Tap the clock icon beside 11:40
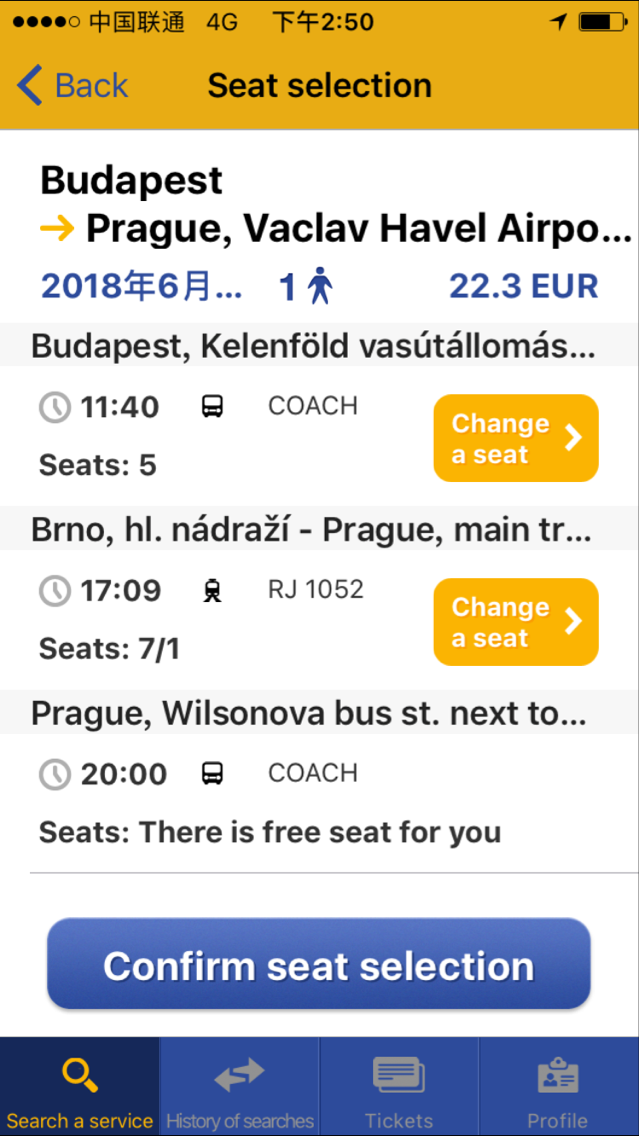 tap(55, 407)
